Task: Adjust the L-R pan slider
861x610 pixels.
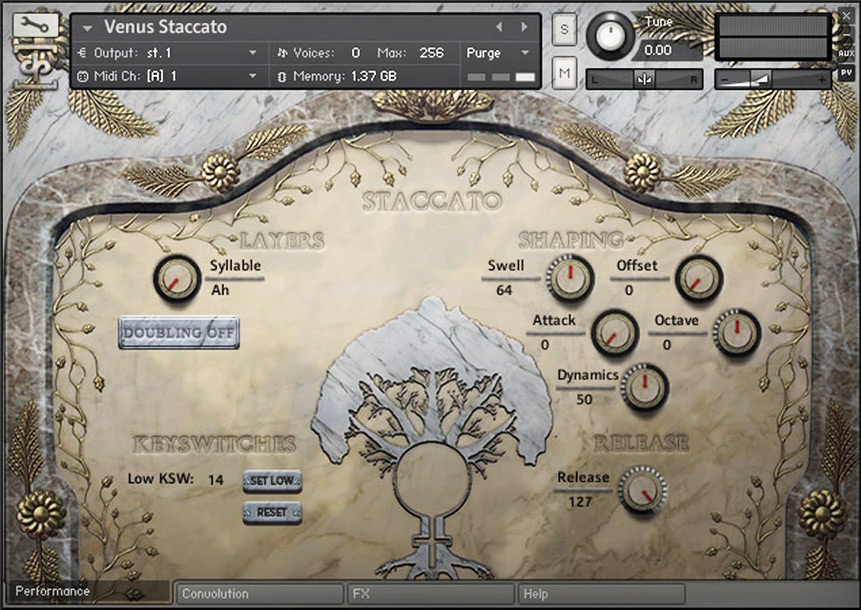Action: click(644, 80)
